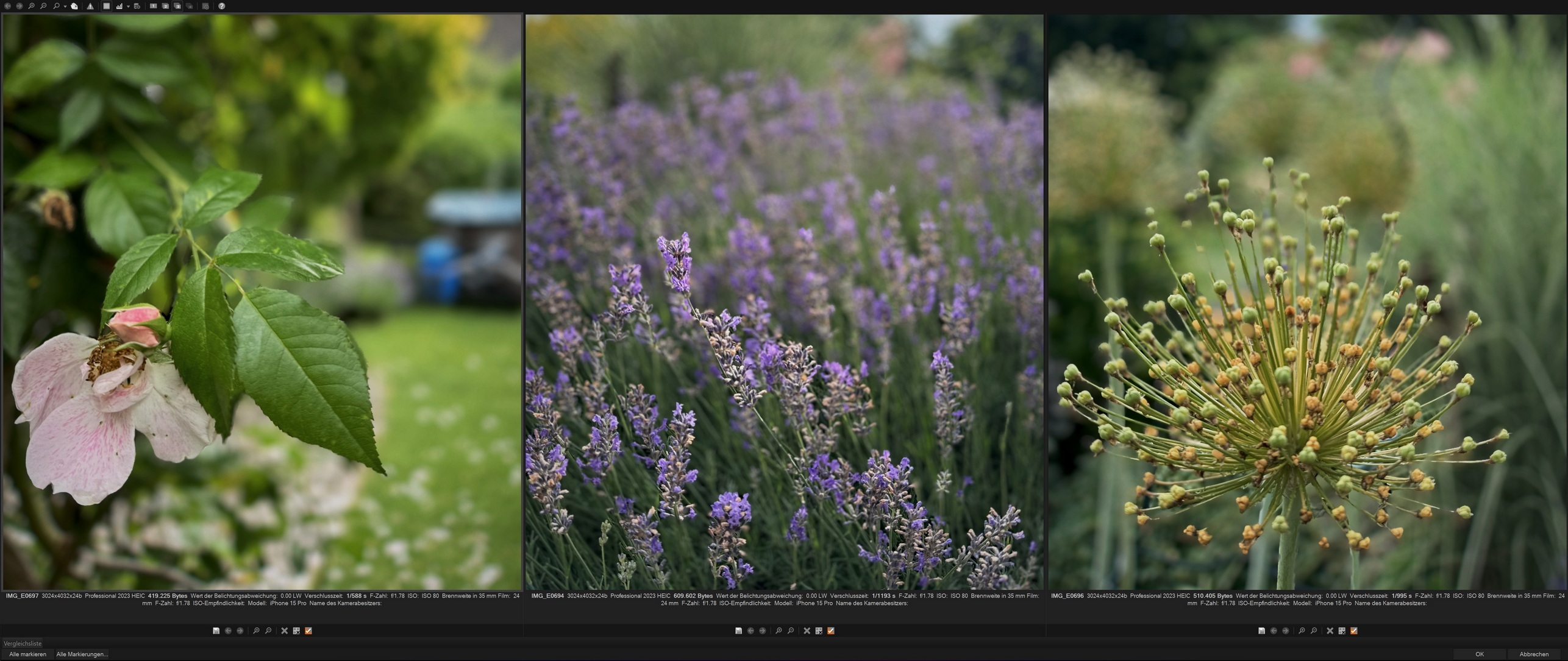
Task: Confirm with the OK button
Action: [1480, 654]
